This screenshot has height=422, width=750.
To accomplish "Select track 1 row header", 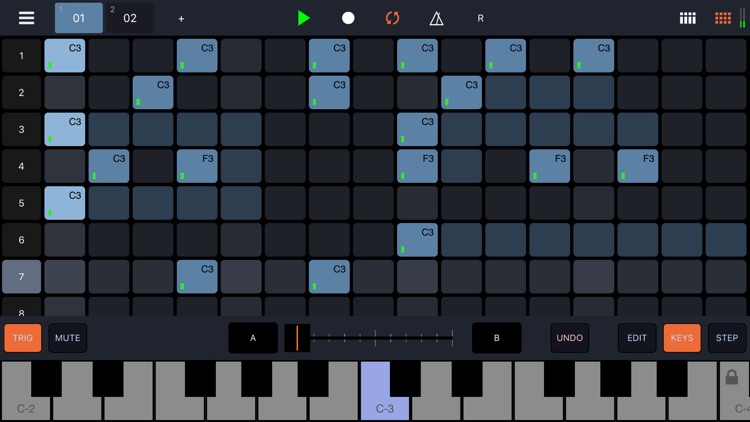I will pyautogui.click(x=21, y=56).
